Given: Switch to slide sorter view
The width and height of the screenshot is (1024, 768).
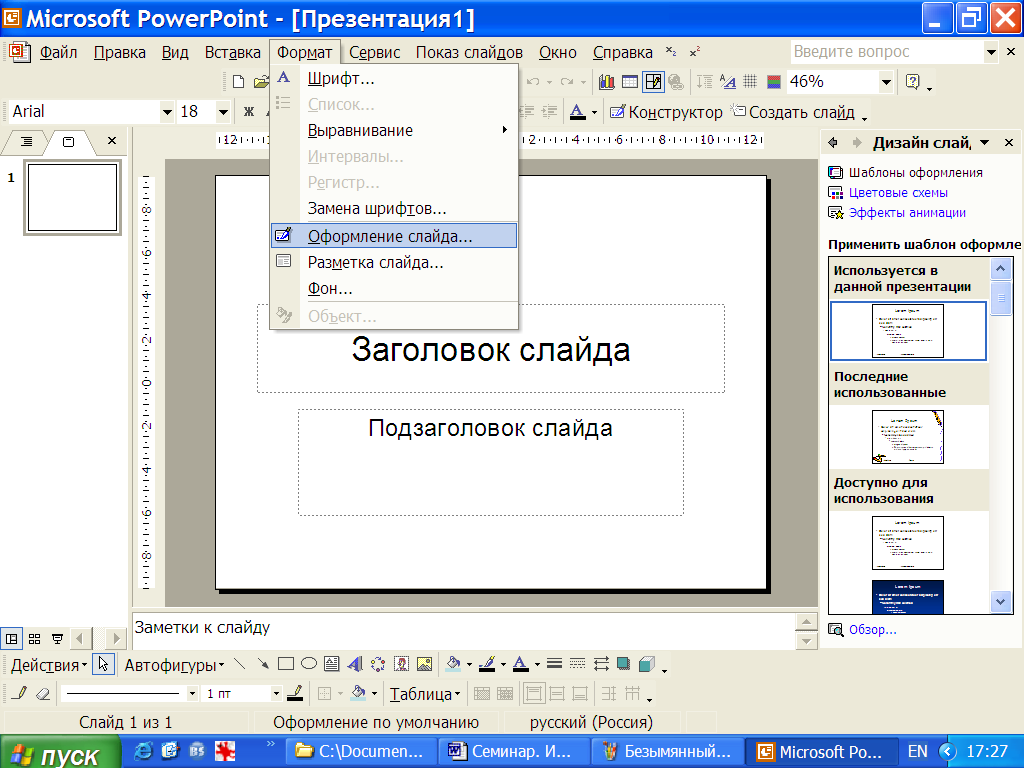Looking at the screenshot, I should pos(35,638).
